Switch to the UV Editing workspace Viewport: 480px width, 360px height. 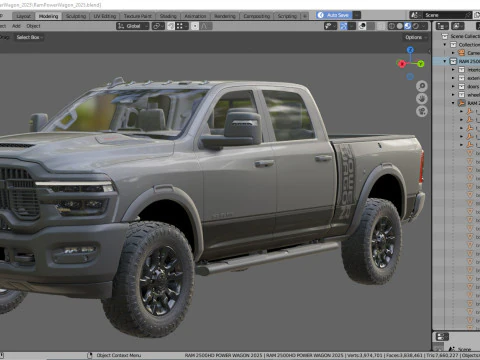pyautogui.click(x=104, y=16)
